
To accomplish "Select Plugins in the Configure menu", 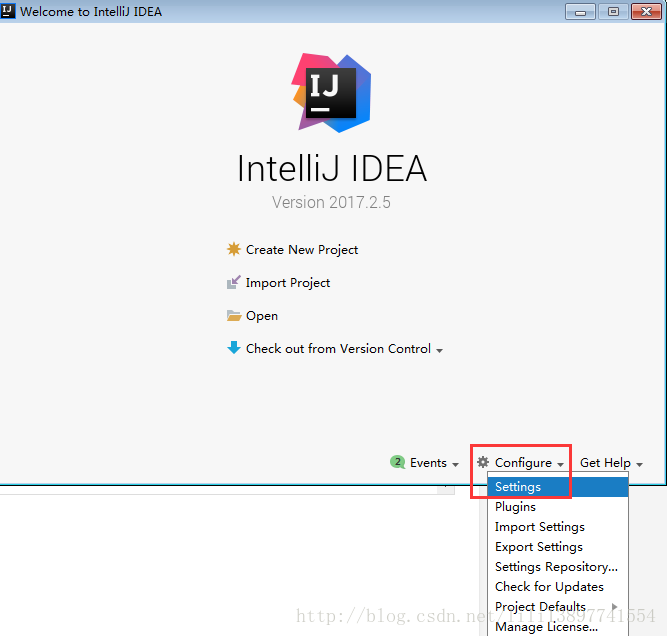I will coord(558,507).
